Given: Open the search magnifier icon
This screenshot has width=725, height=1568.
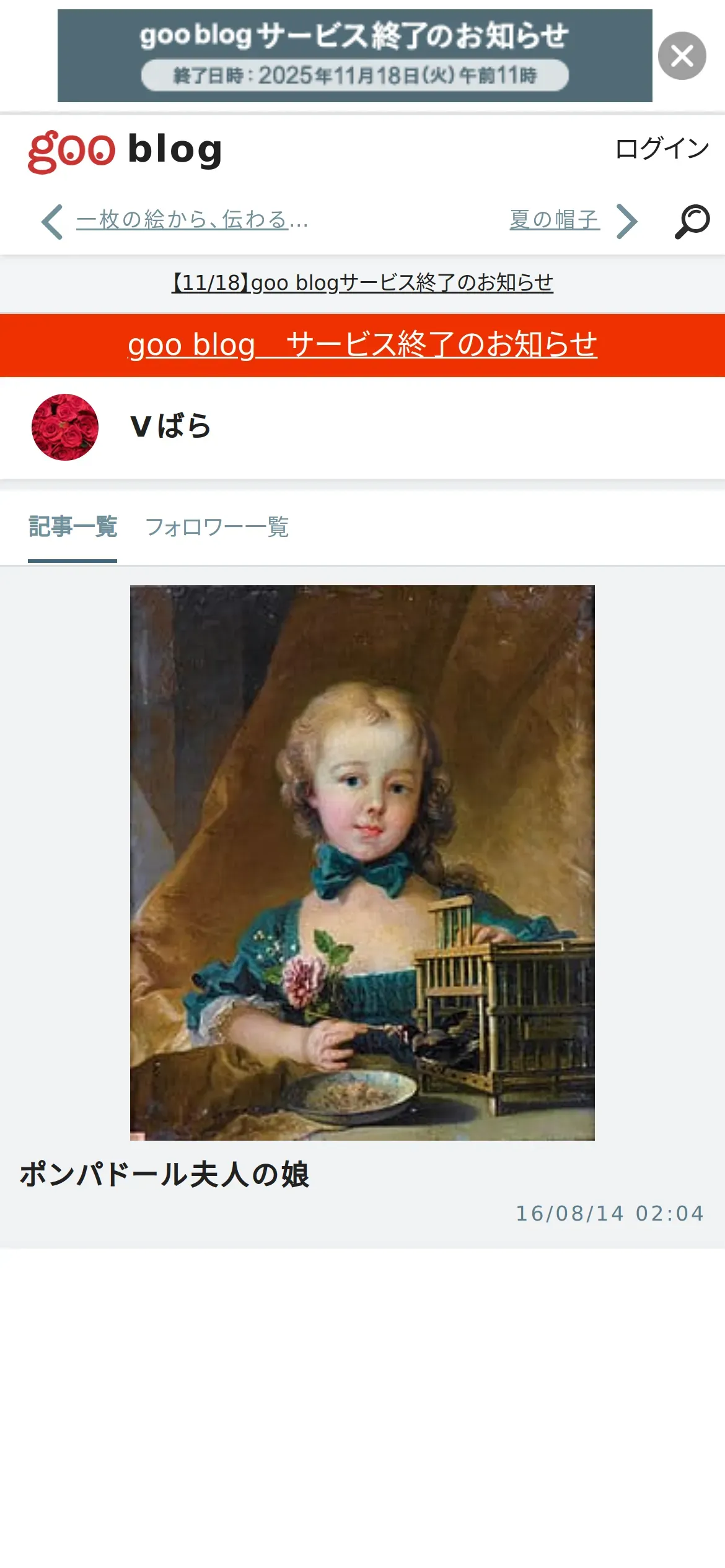Looking at the screenshot, I should [692, 221].
